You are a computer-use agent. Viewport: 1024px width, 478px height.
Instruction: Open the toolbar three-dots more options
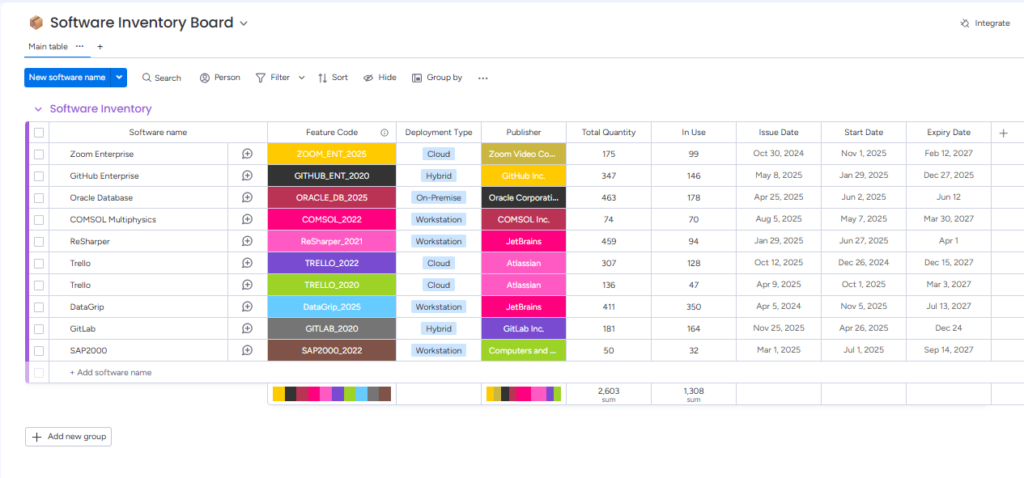(483, 78)
